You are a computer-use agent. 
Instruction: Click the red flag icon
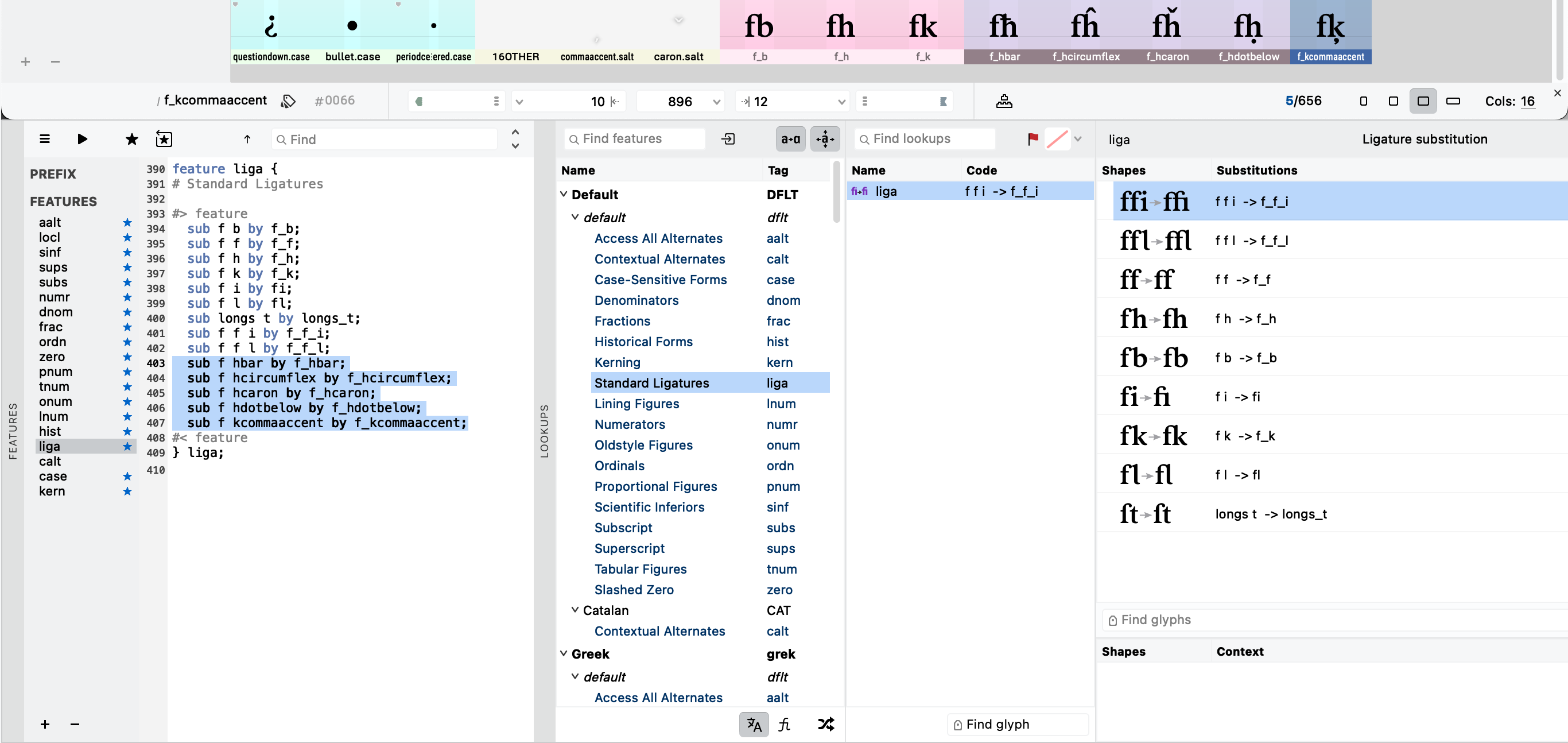[1033, 139]
